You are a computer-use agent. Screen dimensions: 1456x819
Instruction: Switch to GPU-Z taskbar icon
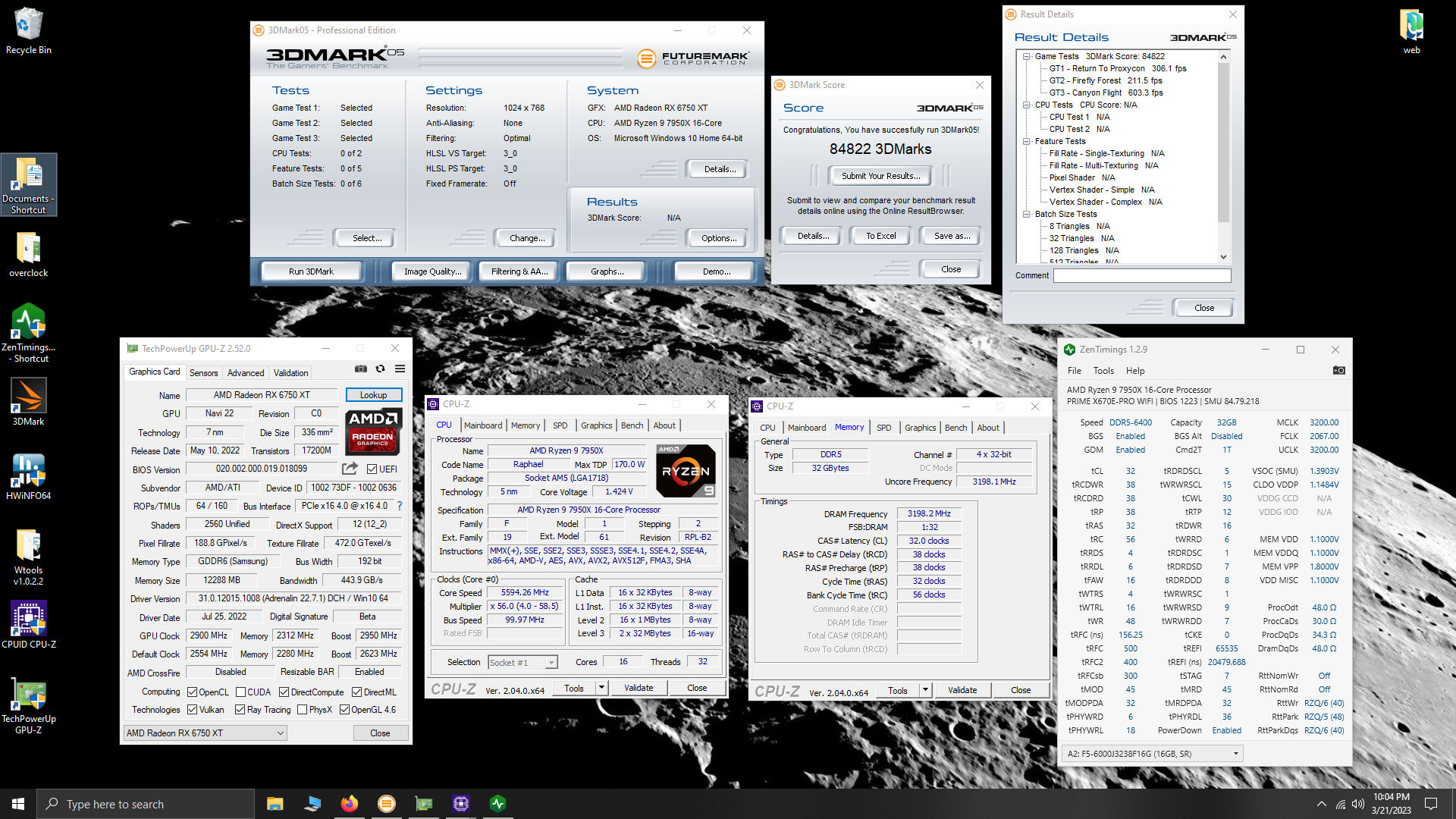423,804
